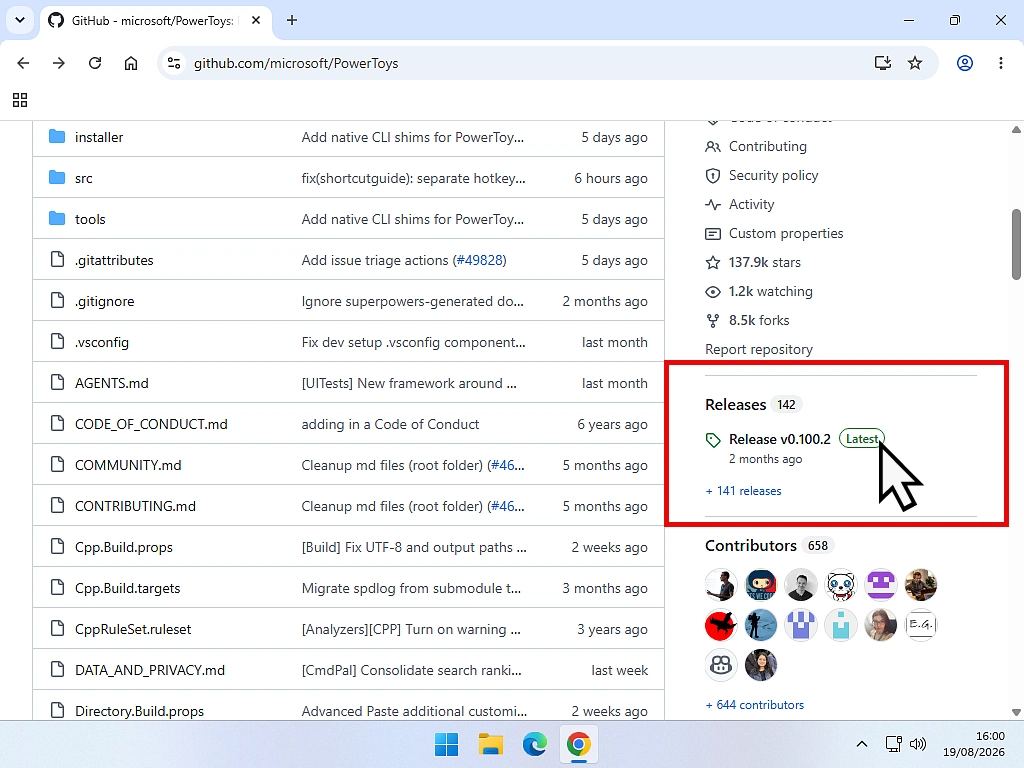The image size is (1024, 768).
Task: Close the GitHub PowerToys tab
Action: 256,20
